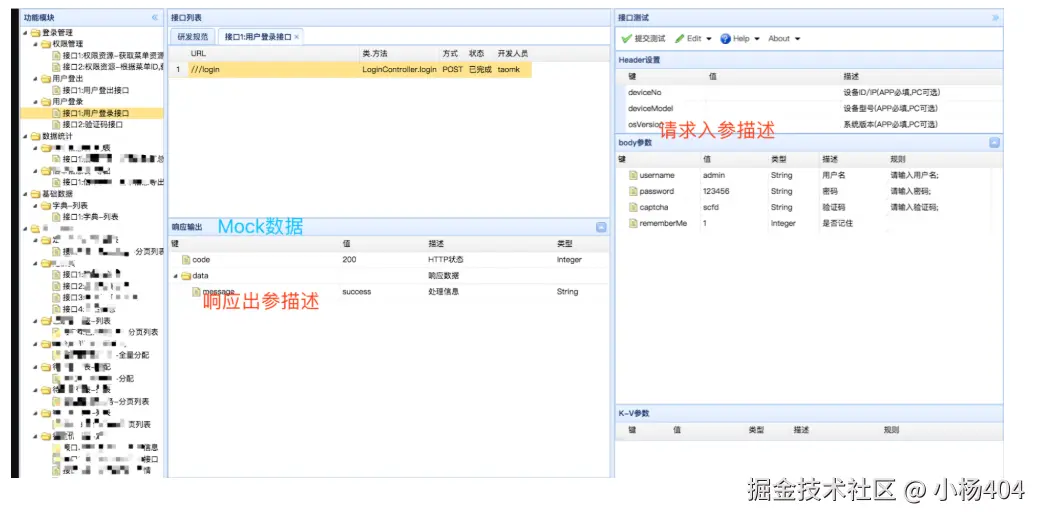Collapse the body参数 panel via corner icon
This screenshot has height=520, width=1041.
point(994,142)
